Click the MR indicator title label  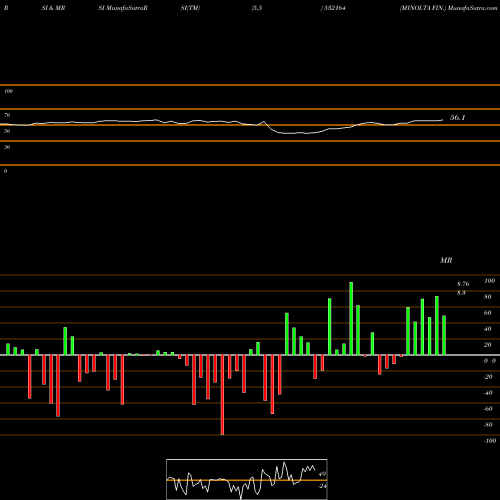coord(446,260)
